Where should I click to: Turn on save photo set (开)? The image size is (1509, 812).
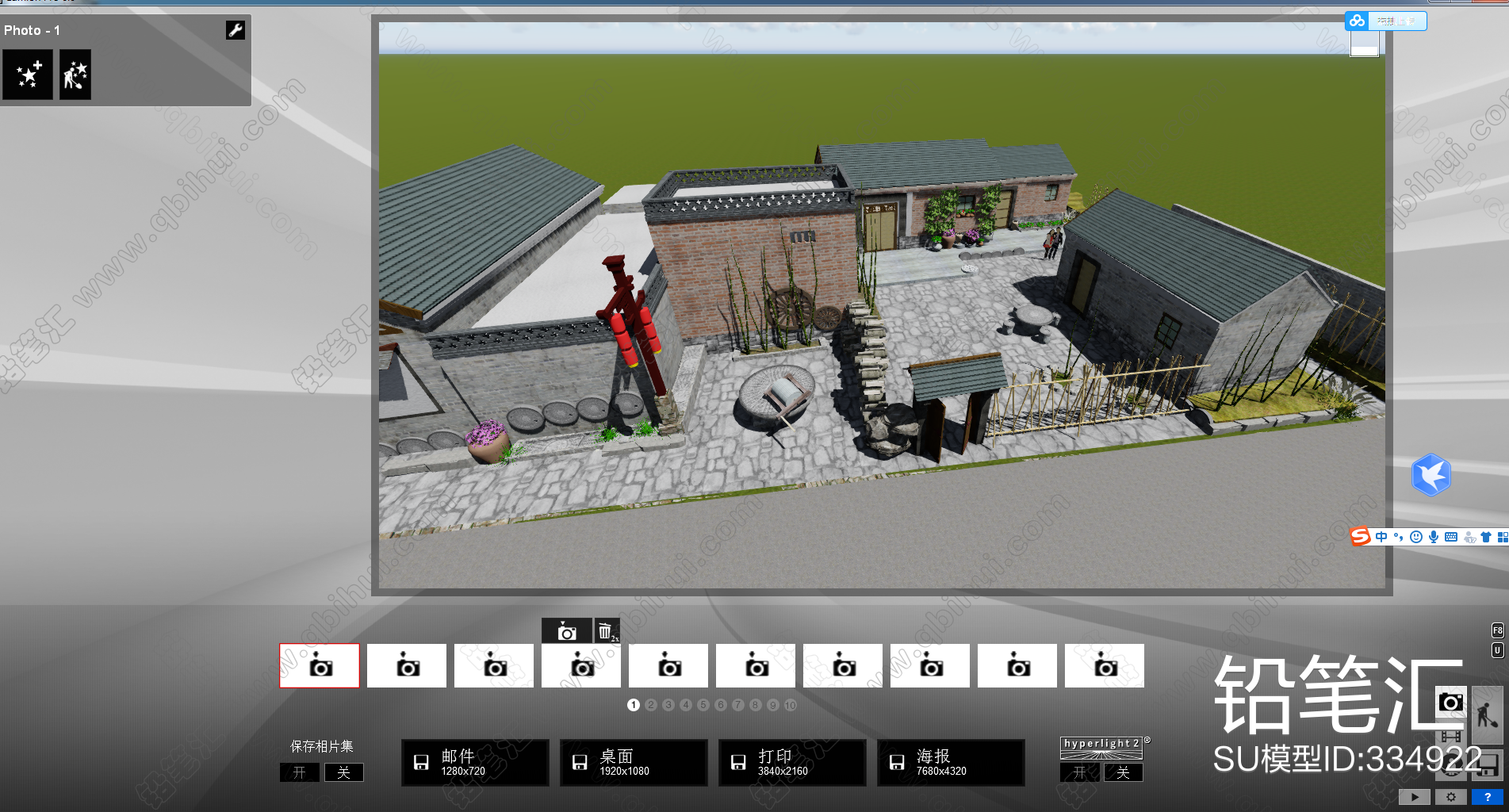click(x=300, y=772)
